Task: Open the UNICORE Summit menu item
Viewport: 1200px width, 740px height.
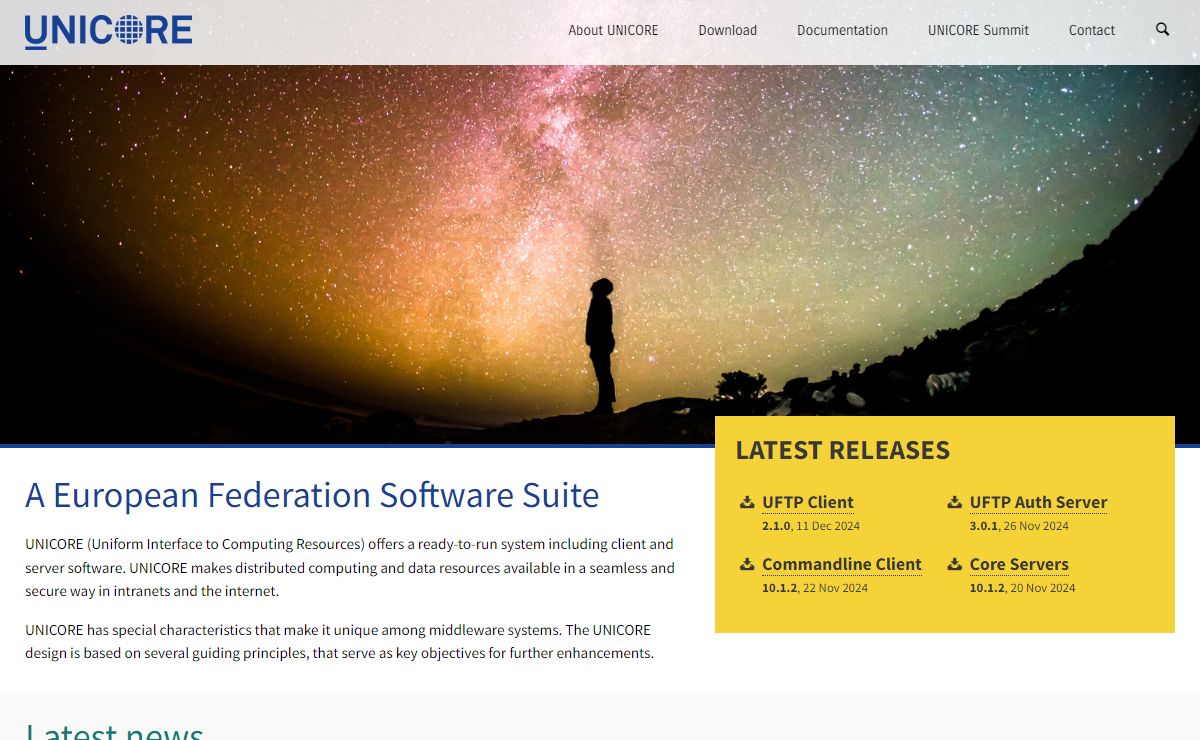Action: (978, 30)
